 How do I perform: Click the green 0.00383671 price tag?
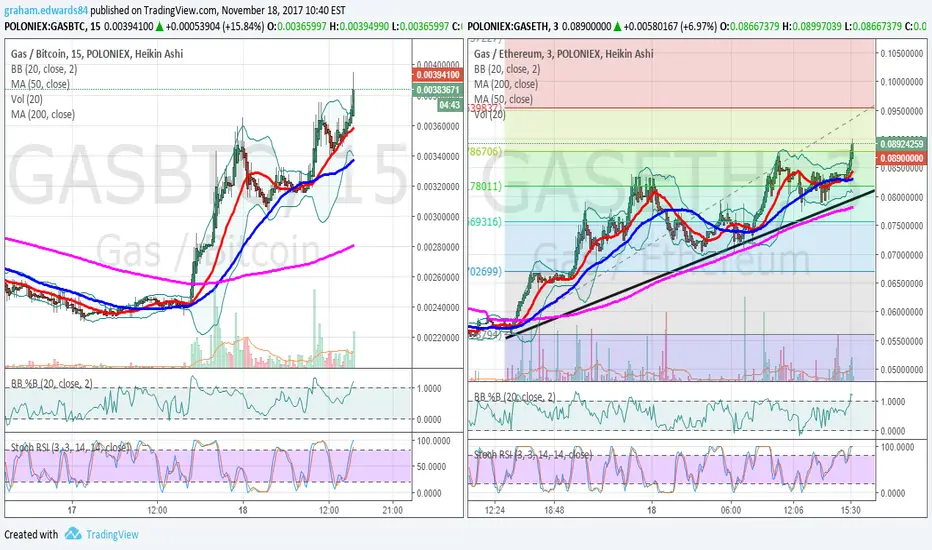click(437, 90)
